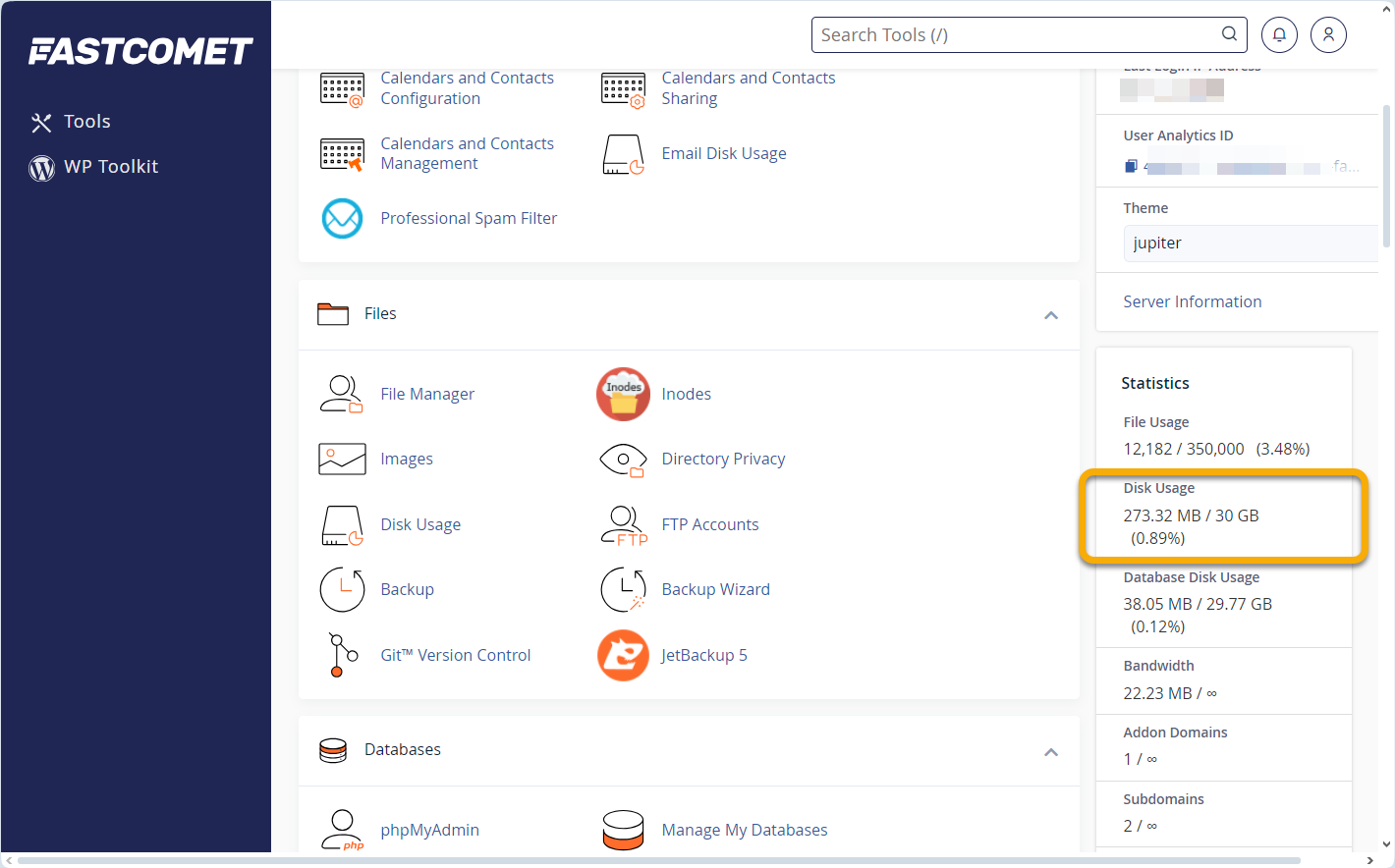Open the Disk Usage link under Files

point(420,524)
